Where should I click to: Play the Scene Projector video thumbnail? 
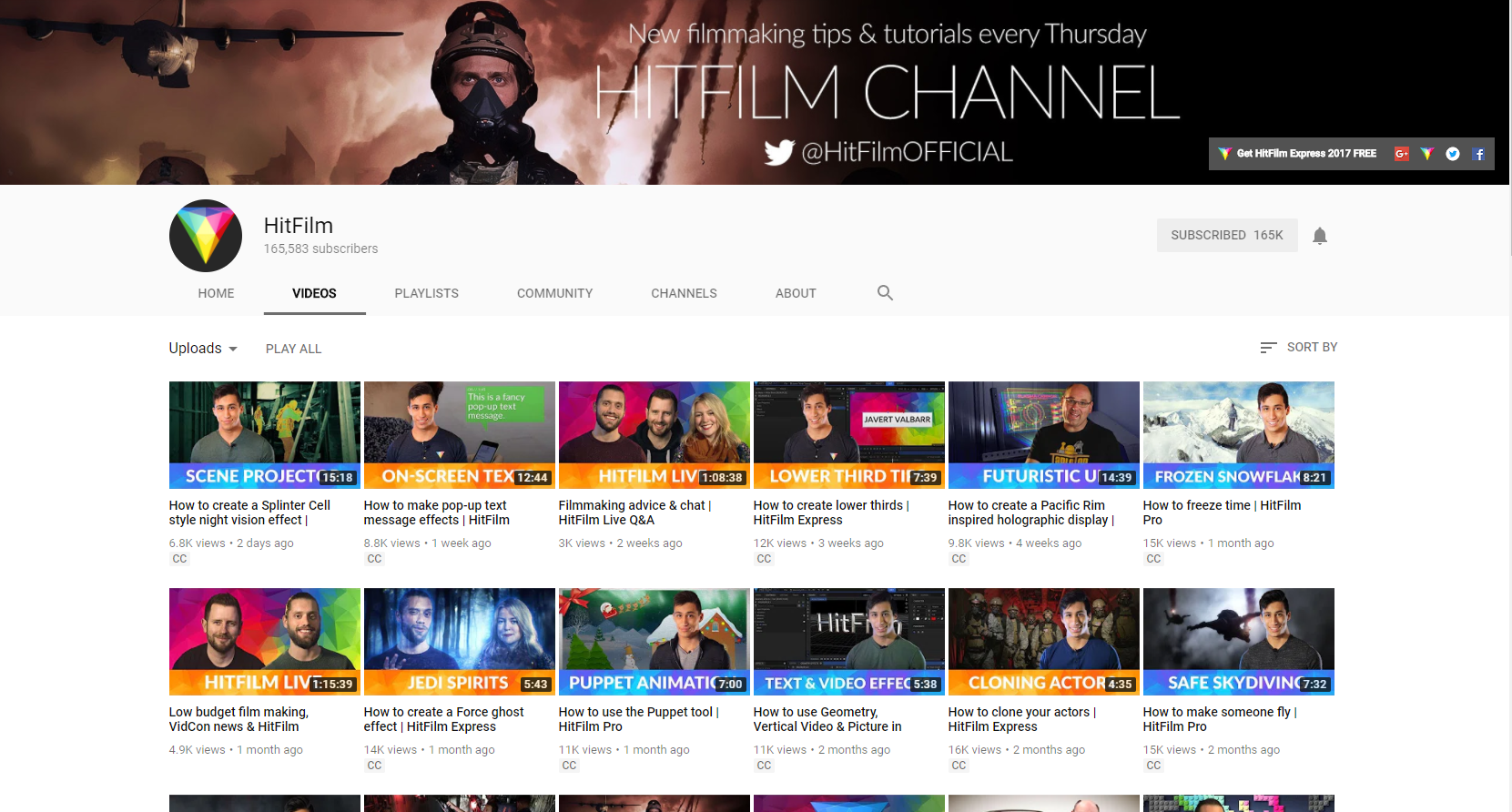[265, 435]
